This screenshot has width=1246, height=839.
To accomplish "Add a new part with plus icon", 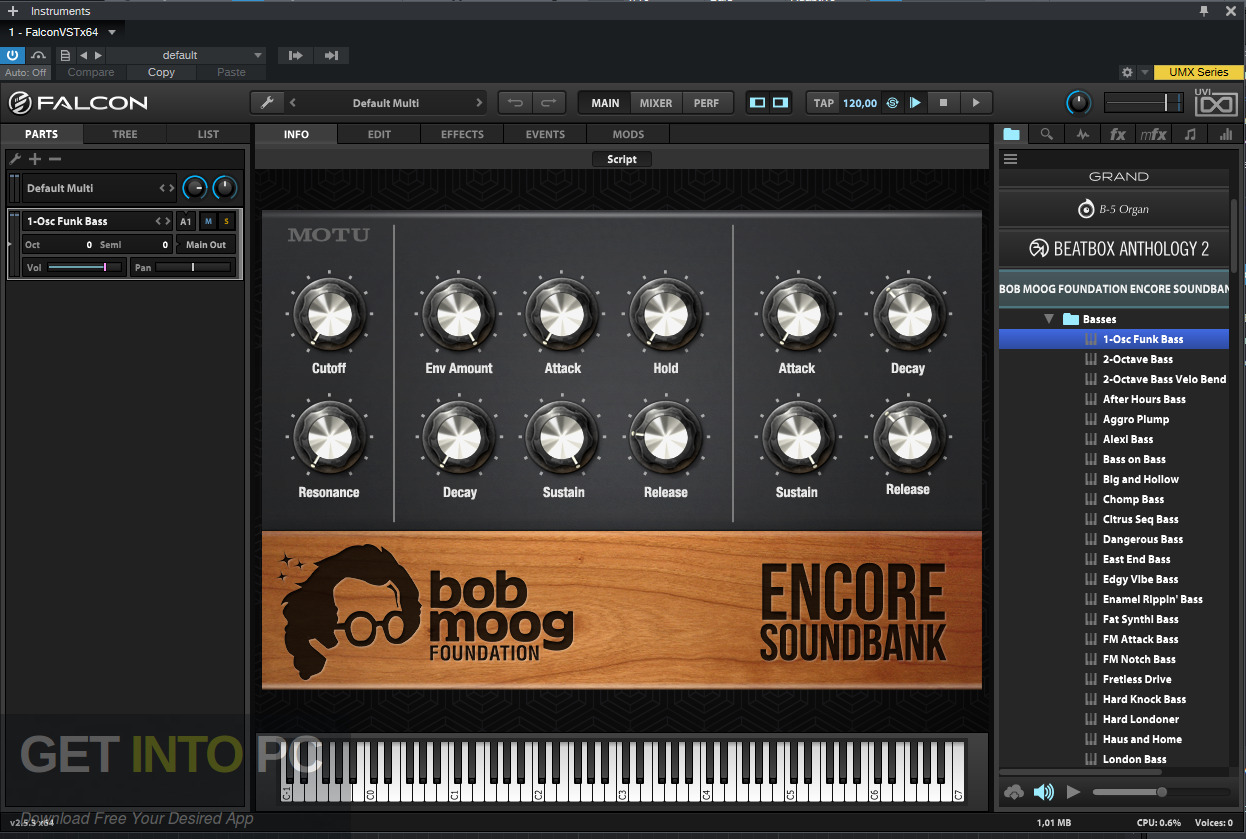I will click(x=35, y=159).
